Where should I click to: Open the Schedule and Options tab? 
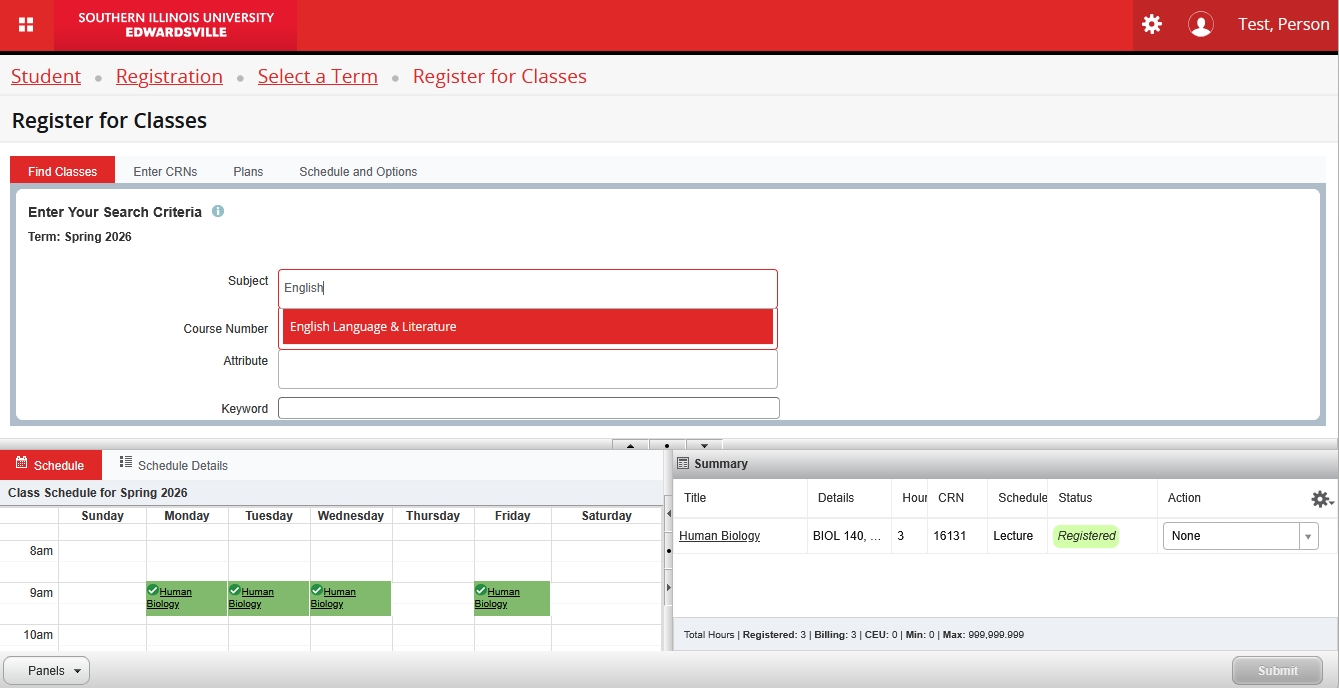click(358, 172)
